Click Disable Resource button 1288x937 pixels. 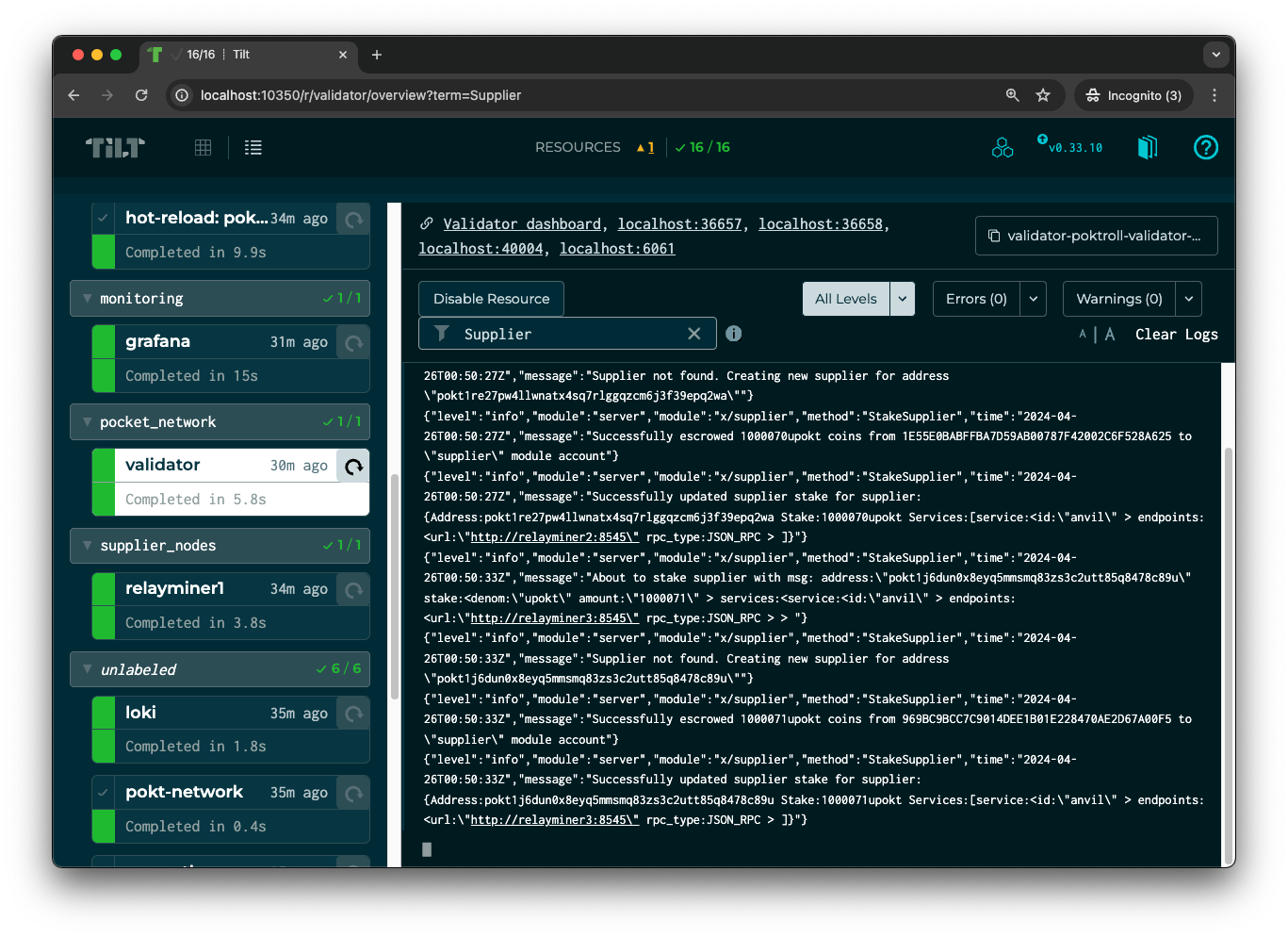click(491, 299)
